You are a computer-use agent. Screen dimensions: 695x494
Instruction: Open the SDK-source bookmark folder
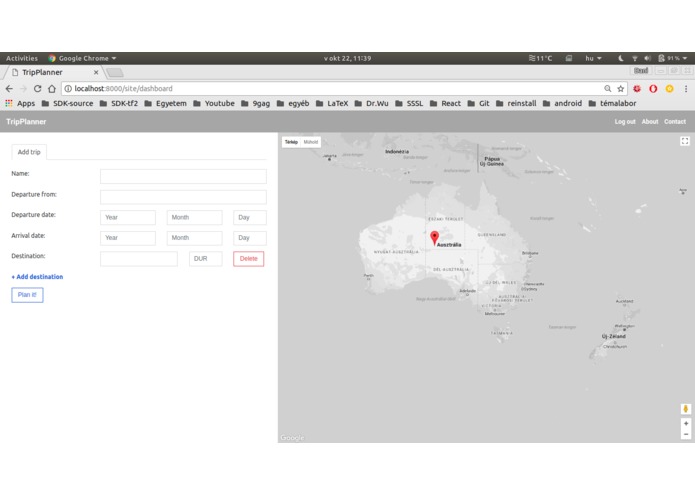67,103
